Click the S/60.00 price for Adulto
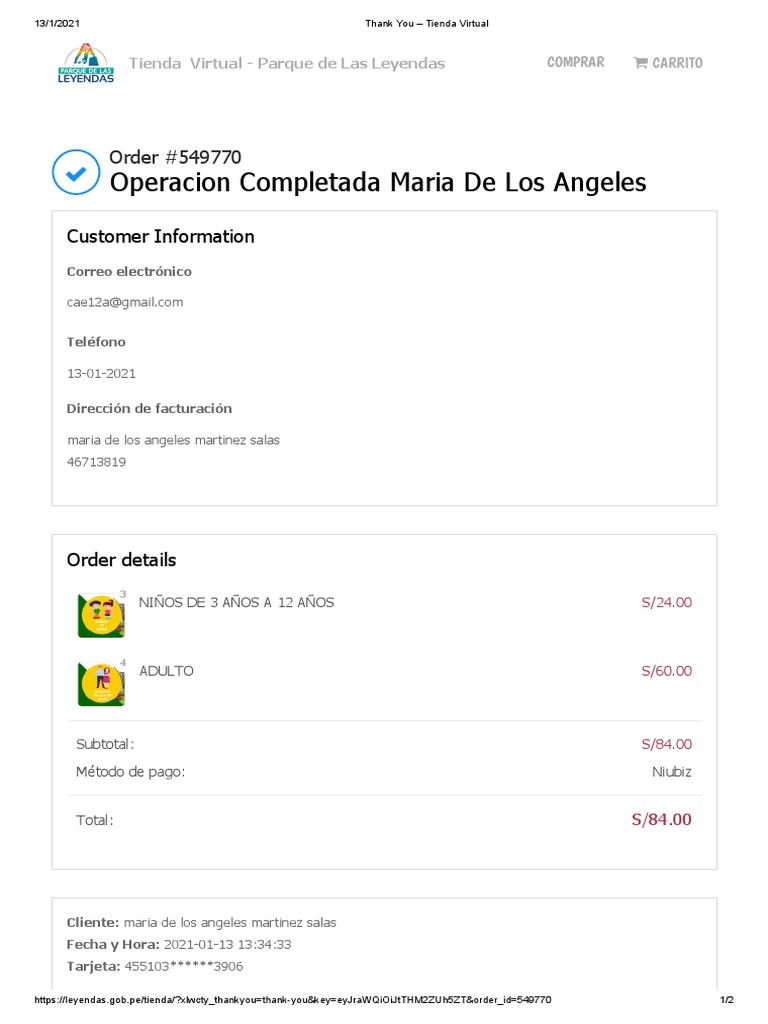The image size is (768, 1024). 666,671
